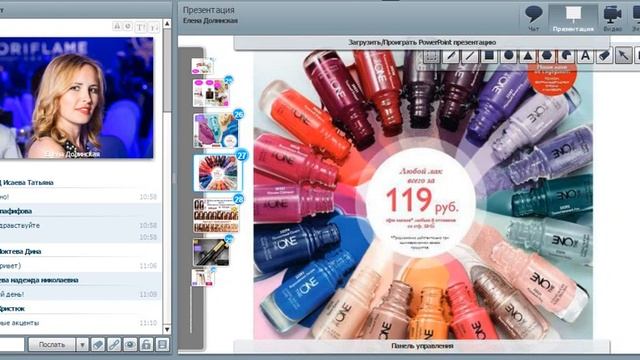The image size is (640, 360).
Task: Click the presenter webcam video image
Action: click(x=77, y=98)
